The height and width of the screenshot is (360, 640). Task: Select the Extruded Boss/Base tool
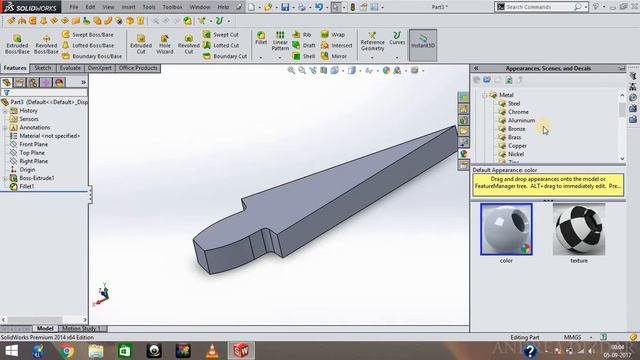[x=17, y=44]
